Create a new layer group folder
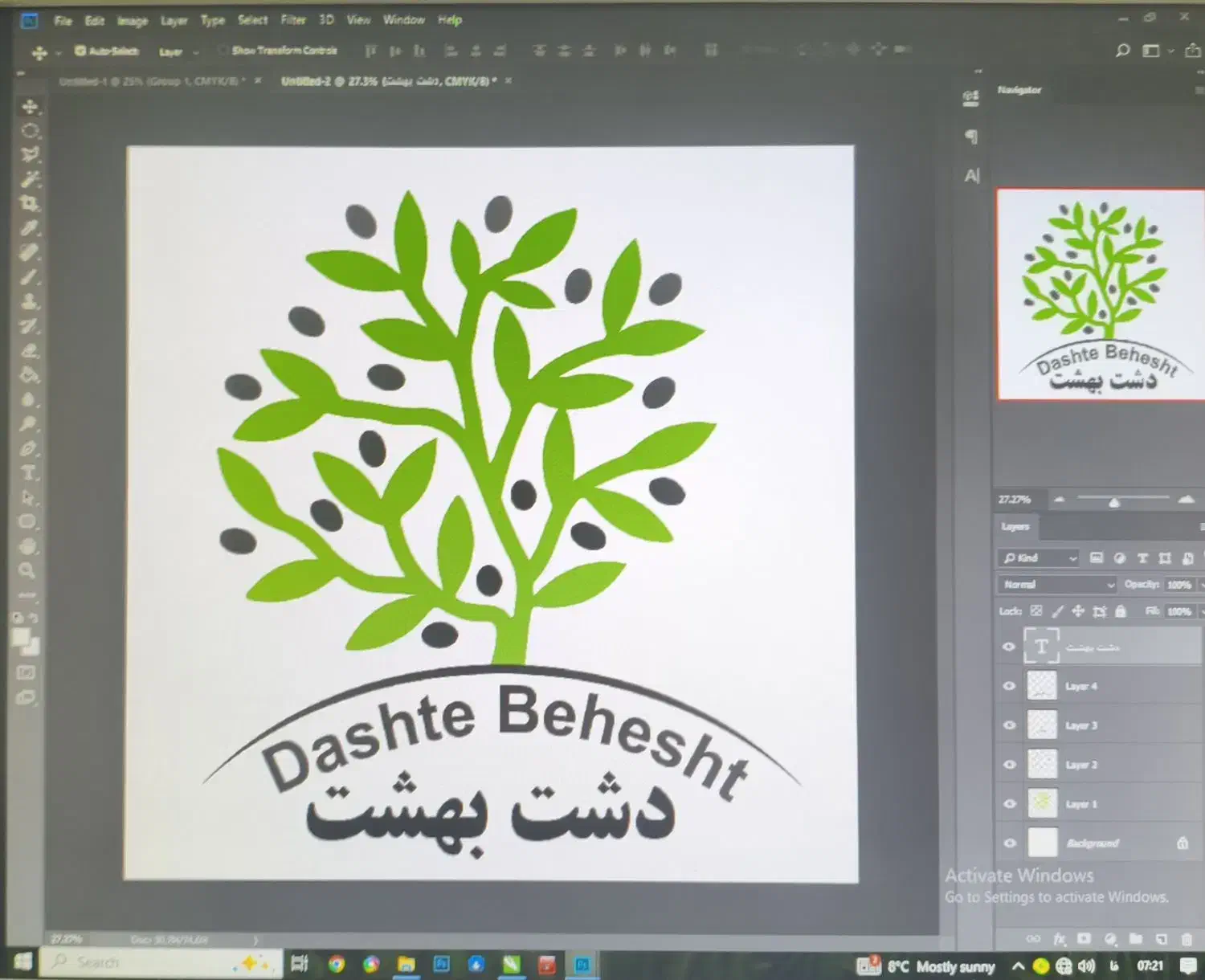Image resolution: width=1205 pixels, height=980 pixels. tap(1135, 938)
